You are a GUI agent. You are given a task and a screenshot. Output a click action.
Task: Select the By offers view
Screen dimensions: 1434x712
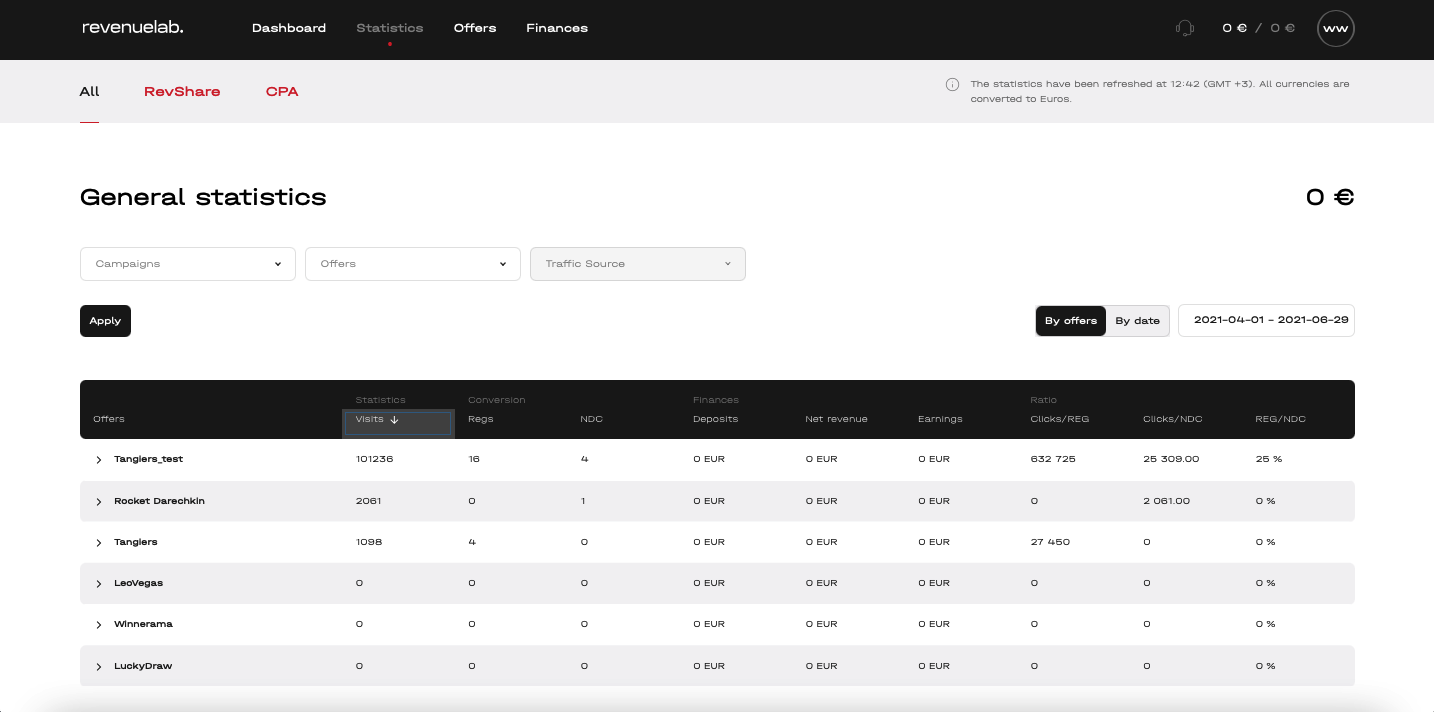tap(1071, 321)
